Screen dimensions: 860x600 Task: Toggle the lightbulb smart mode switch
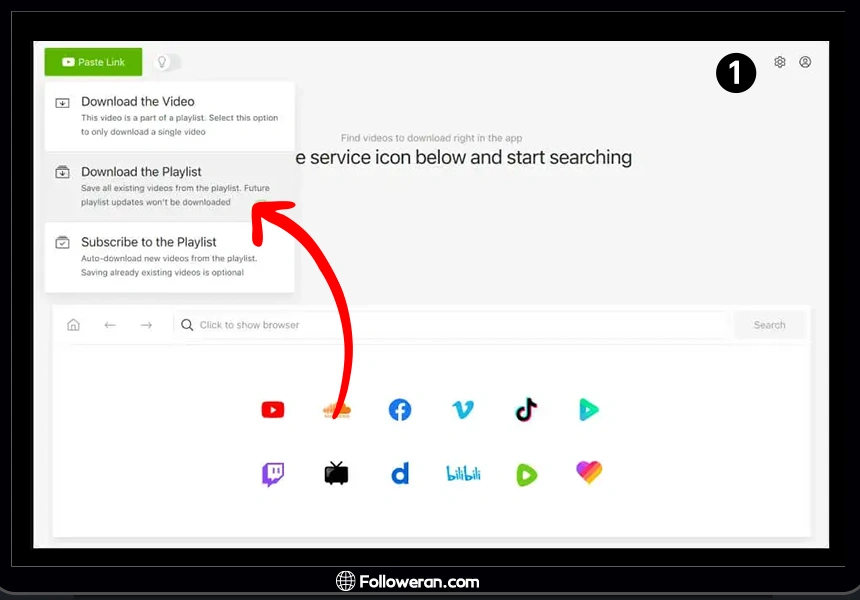(x=167, y=62)
